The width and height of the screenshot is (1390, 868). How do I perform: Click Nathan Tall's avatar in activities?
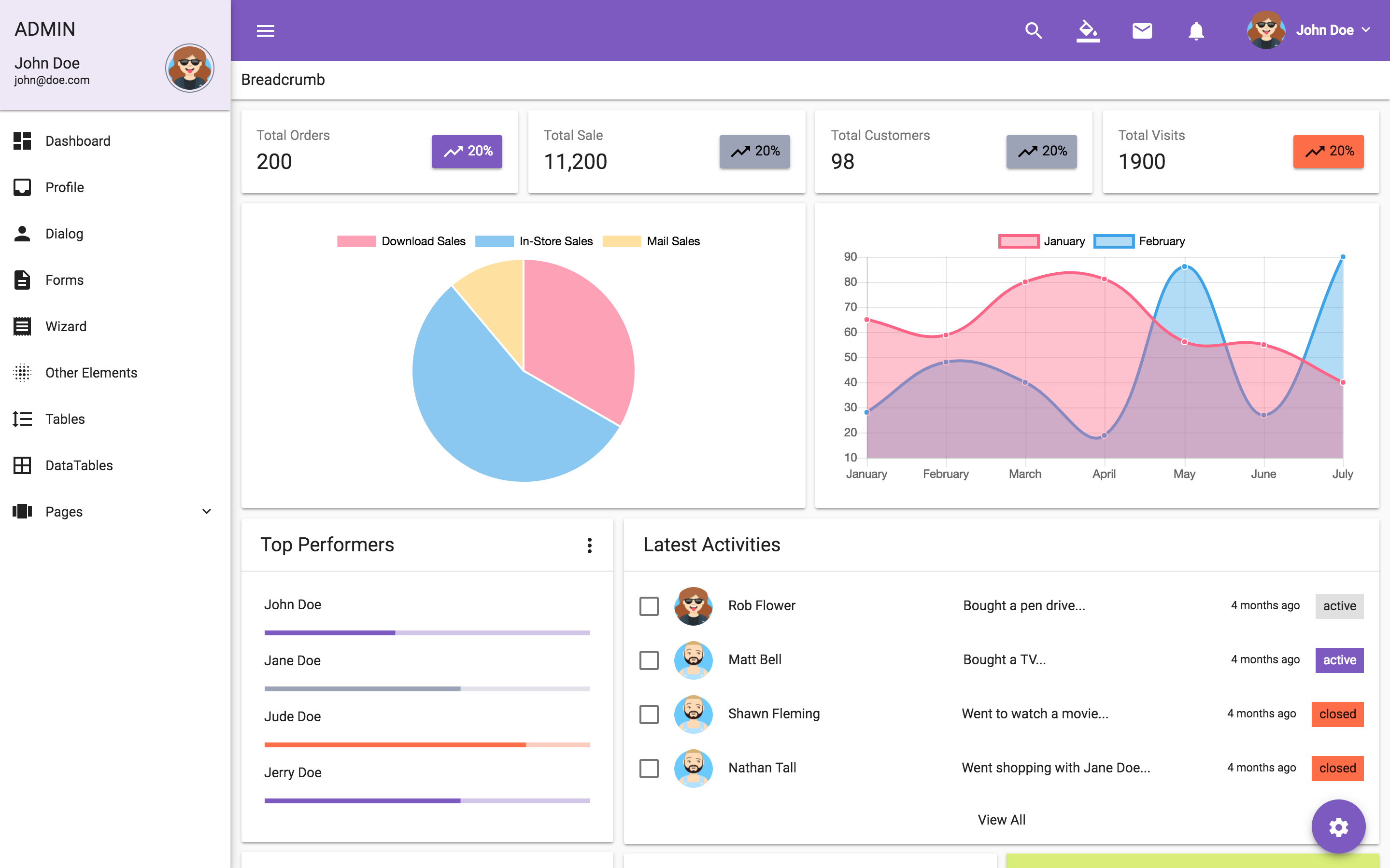693,768
